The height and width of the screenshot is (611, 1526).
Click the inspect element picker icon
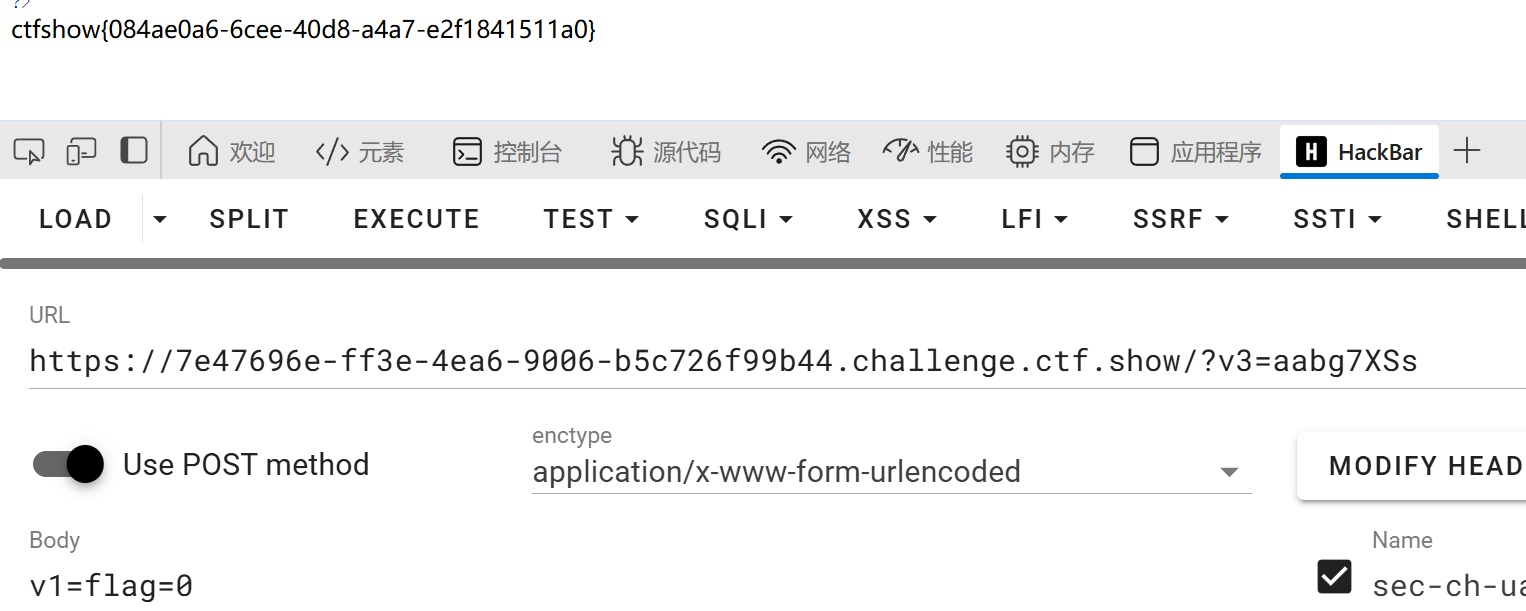(29, 152)
